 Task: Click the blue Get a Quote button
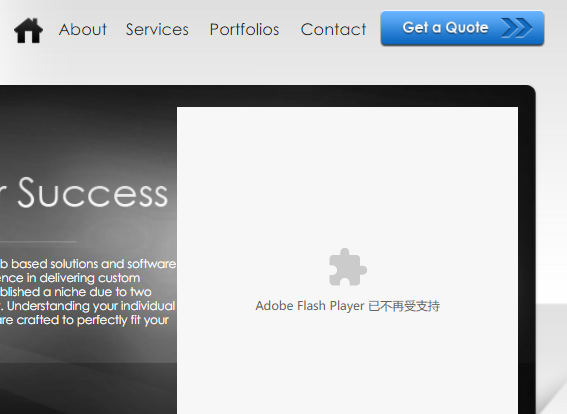(x=462, y=28)
